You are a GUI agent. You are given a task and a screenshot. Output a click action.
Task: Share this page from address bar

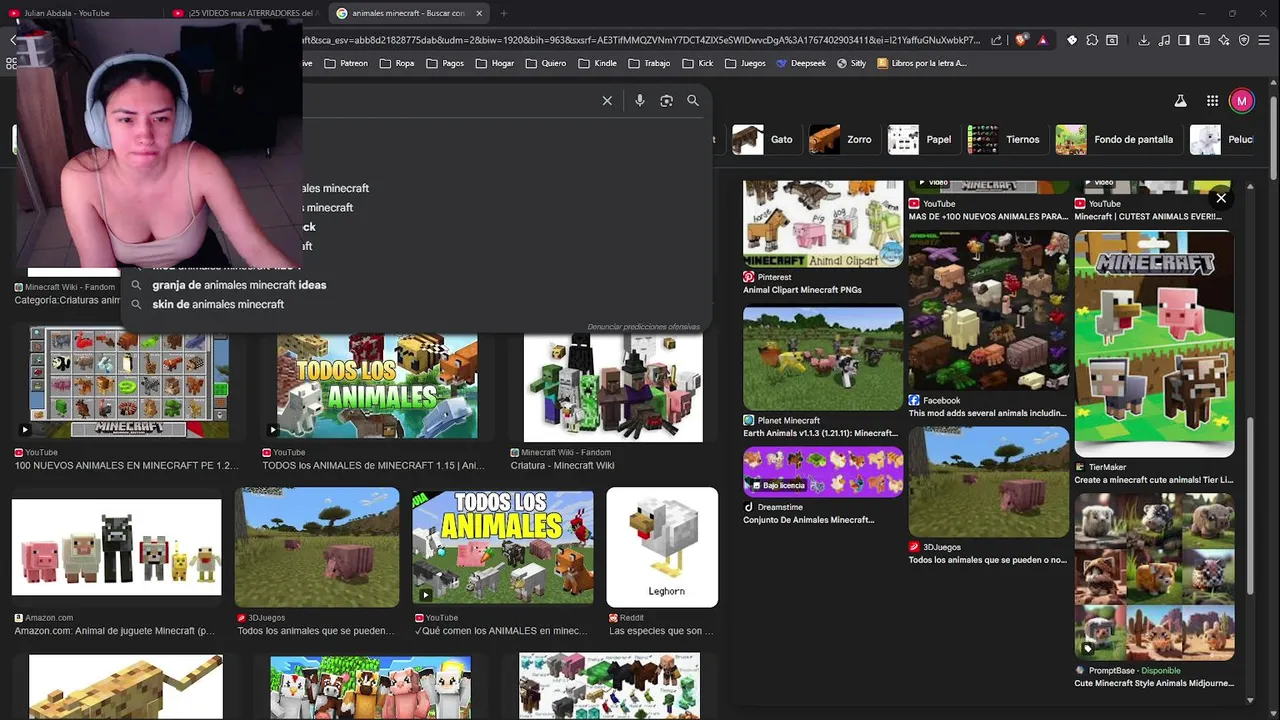point(996,40)
